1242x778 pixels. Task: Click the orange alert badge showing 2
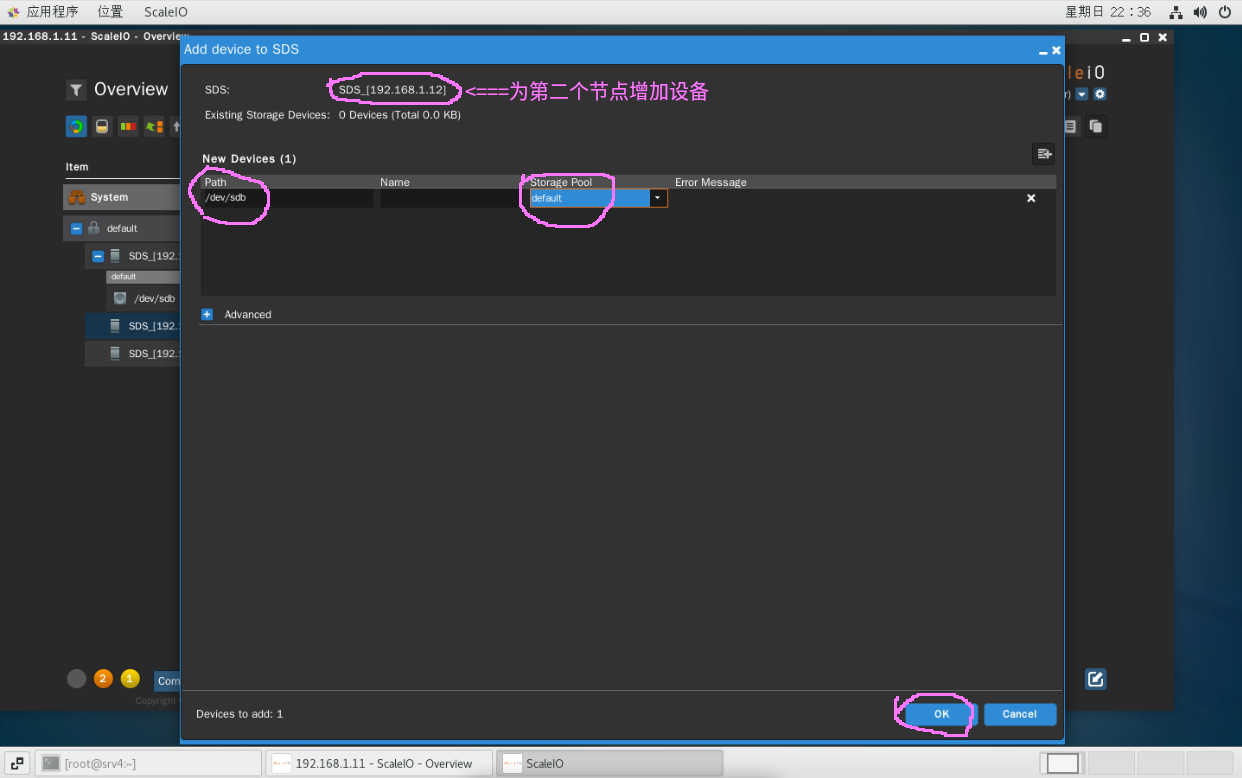pyautogui.click(x=103, y=679)
